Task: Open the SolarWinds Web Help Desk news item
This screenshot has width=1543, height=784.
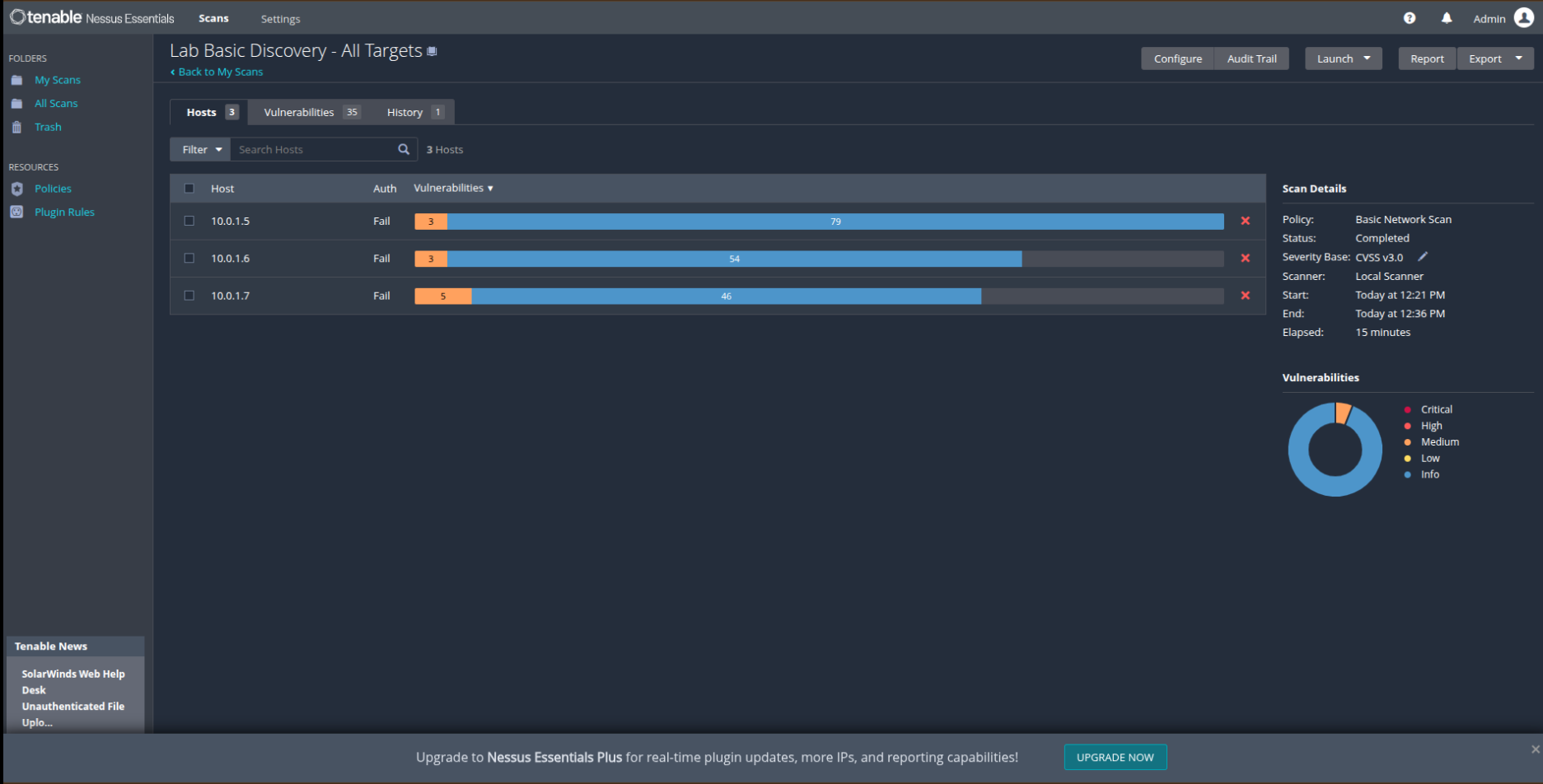Action: 73,698
